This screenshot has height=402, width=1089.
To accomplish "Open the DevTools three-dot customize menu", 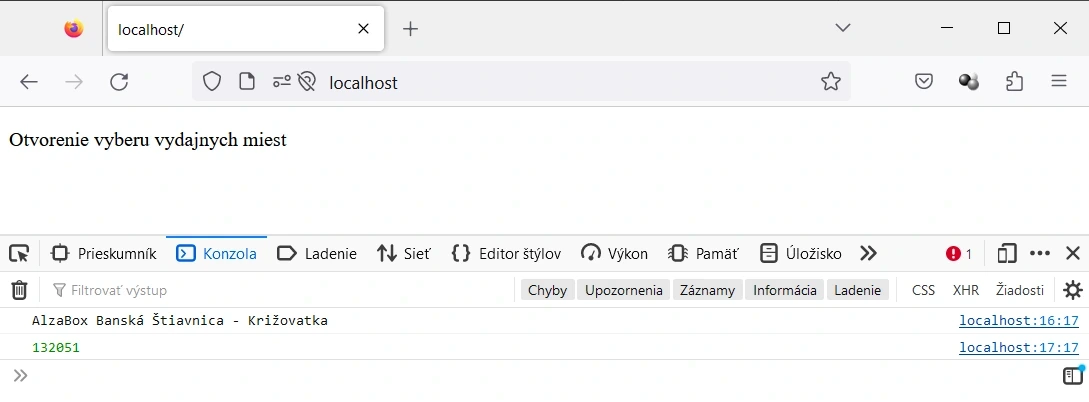I will coord(1040,253).
